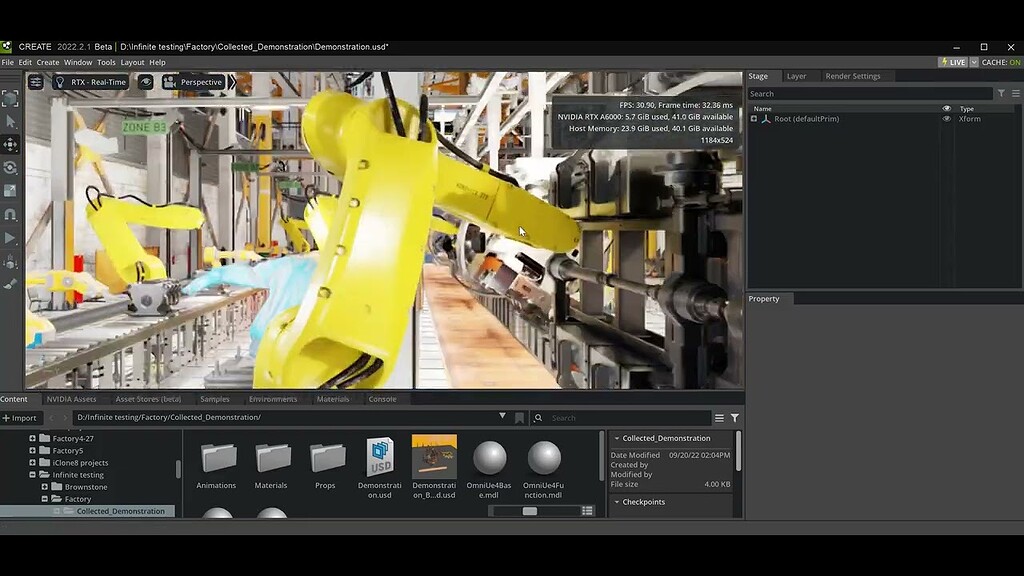Toggle the LIVE sync button
This screenshot has width=1024, height=576.
point(952,62)
